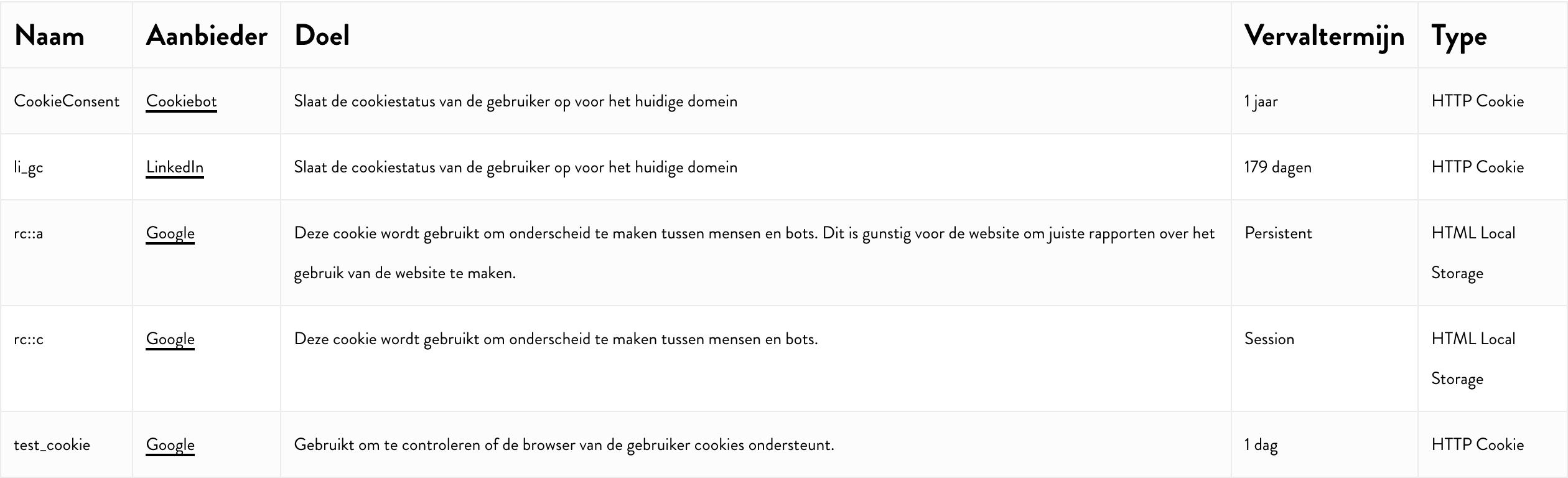Click the Doel column header
Viewport: 1568px width, 478px height.
[x=322, y=35]
